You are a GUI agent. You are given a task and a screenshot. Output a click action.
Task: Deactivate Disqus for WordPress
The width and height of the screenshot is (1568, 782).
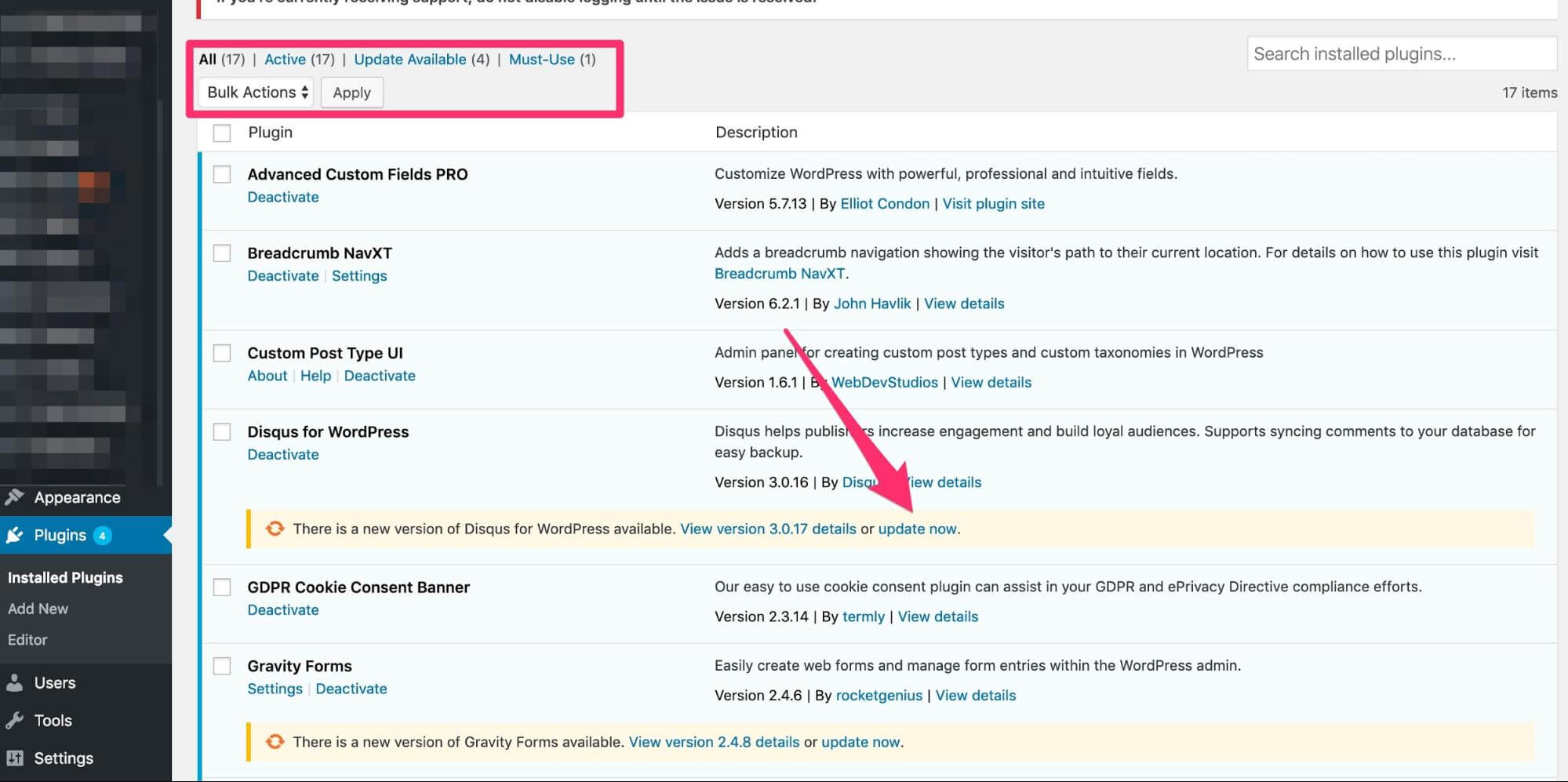point(283,455)
